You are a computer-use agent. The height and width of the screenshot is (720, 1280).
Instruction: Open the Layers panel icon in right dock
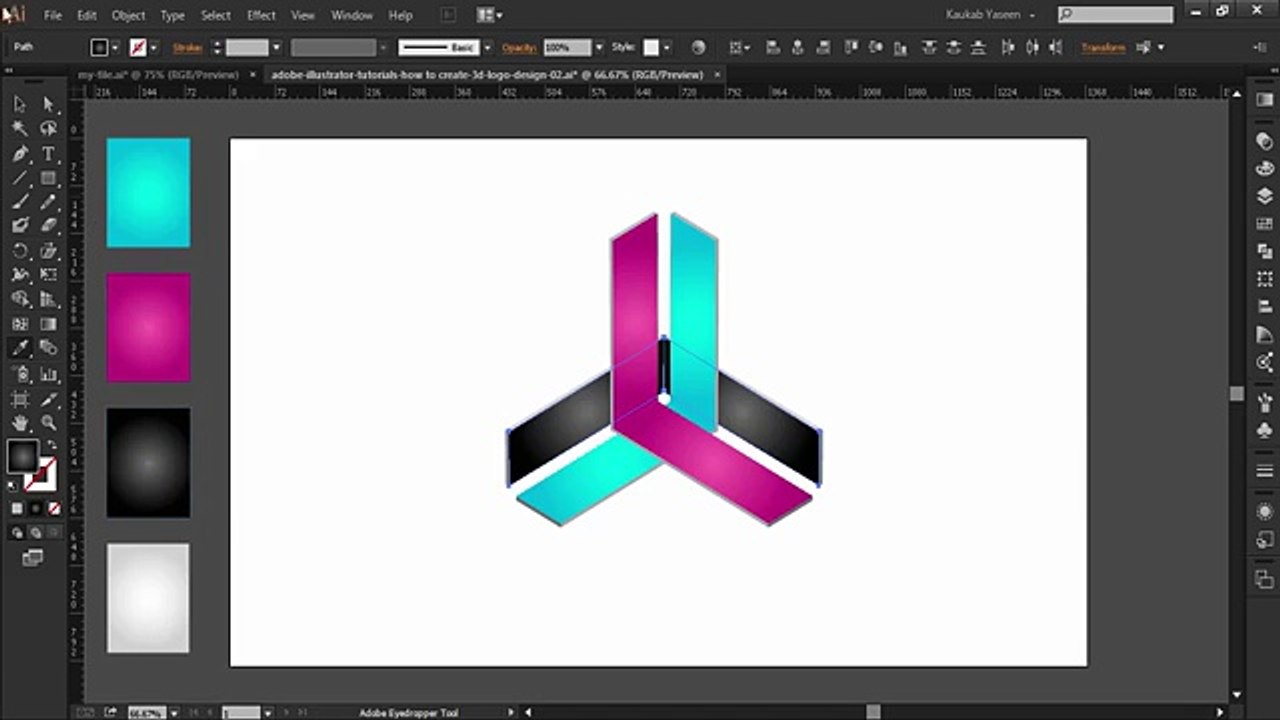coord(1265,196)
